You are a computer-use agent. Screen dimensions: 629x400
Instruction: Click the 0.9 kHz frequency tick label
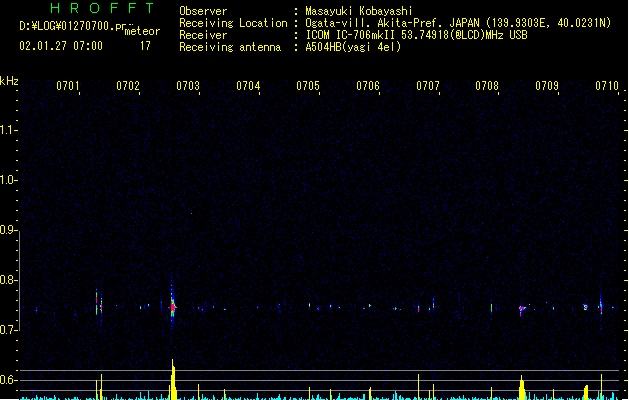(x=7, y=230)
